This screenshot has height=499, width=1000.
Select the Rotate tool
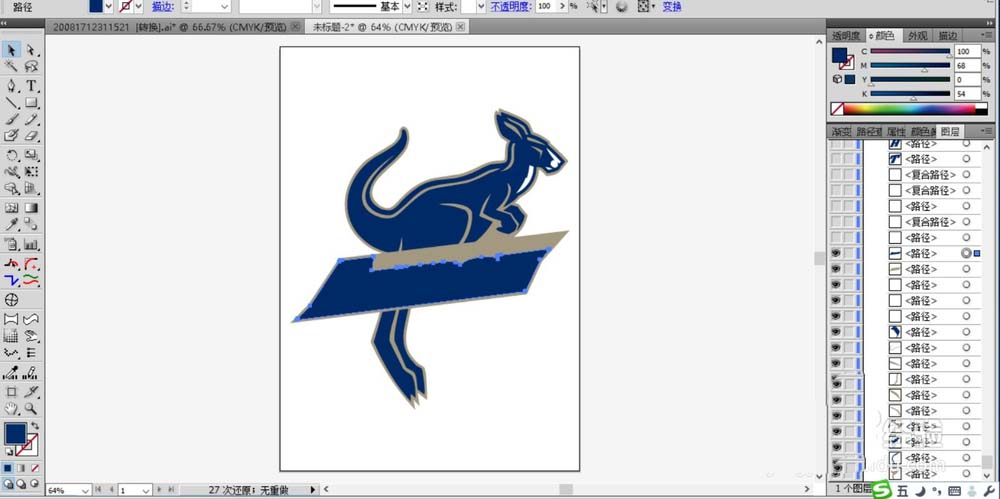[11, 155]
